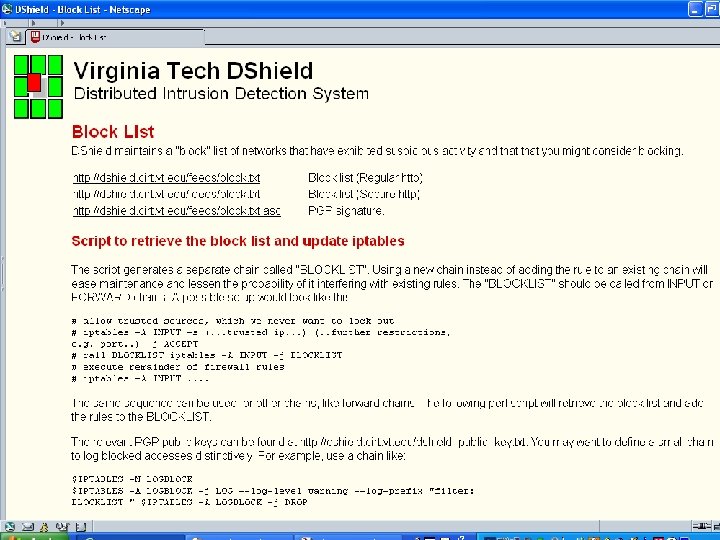Open Instant Messenger from the status bar icon
Image resolution: width=720 pixels, height=540 pixels.
(44, 527)
